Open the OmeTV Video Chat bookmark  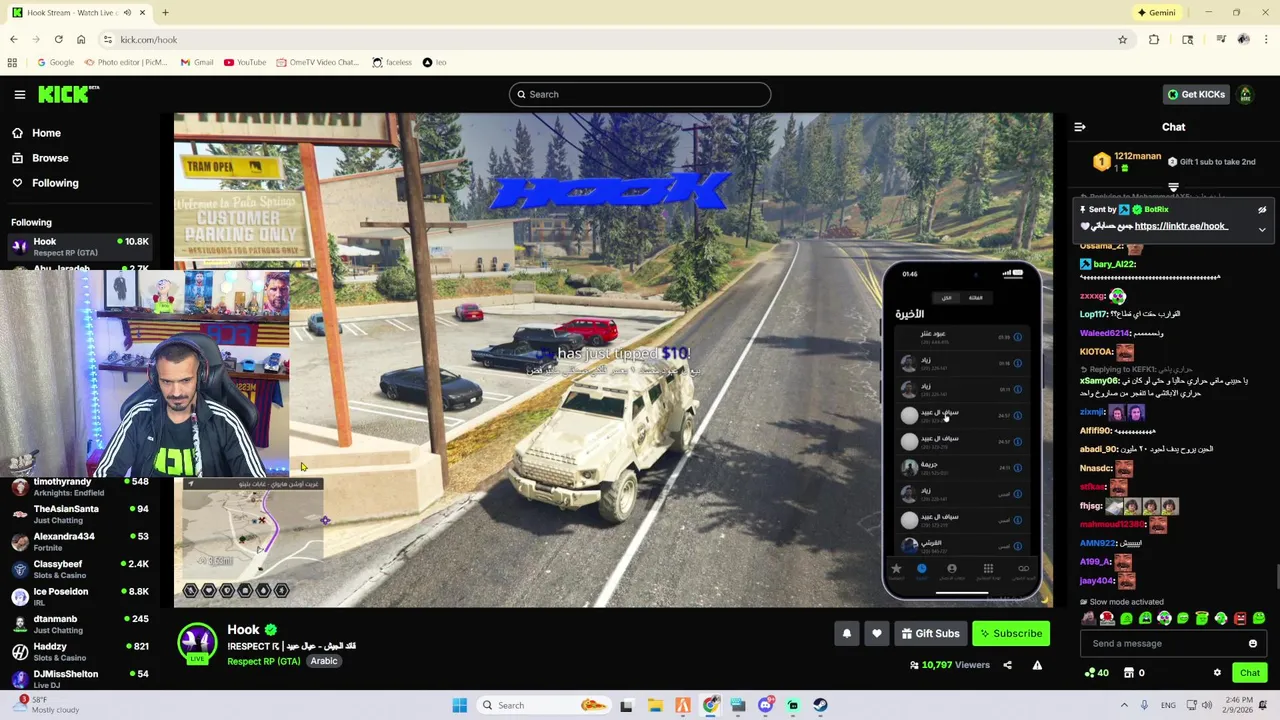coord(317,62)
